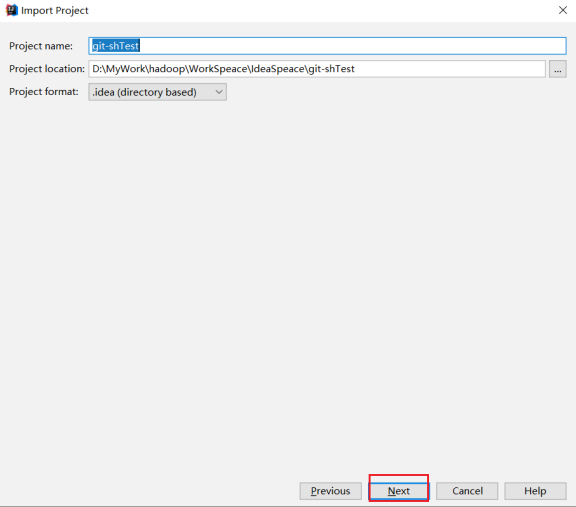Viewport: 576px width, 507px height.
Task: Click the IntelliJ IDEA icon in title bar
Action: tap(12, 10)
